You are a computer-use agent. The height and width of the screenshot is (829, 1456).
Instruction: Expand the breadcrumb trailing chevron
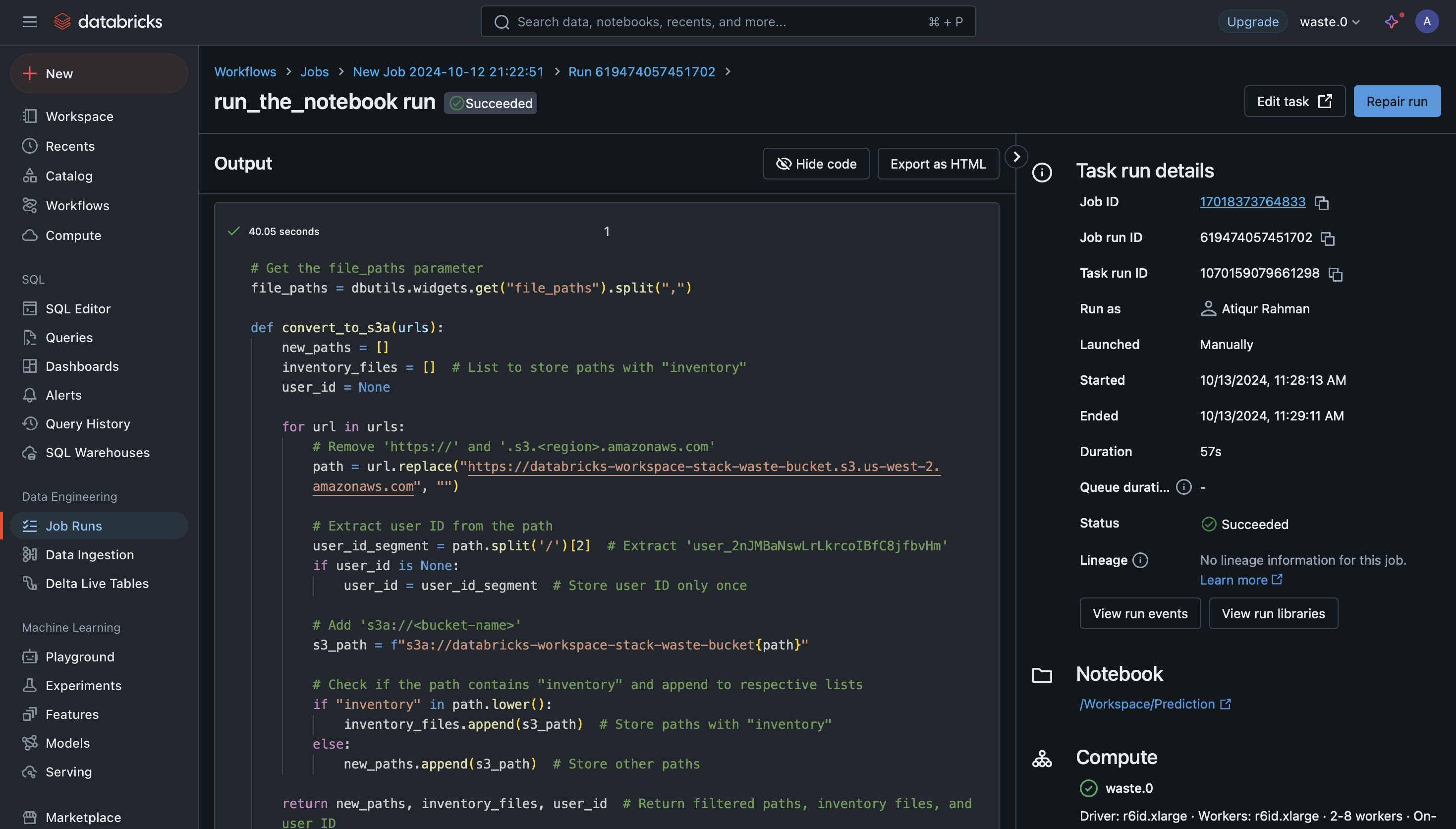click(x=728, y=72)
